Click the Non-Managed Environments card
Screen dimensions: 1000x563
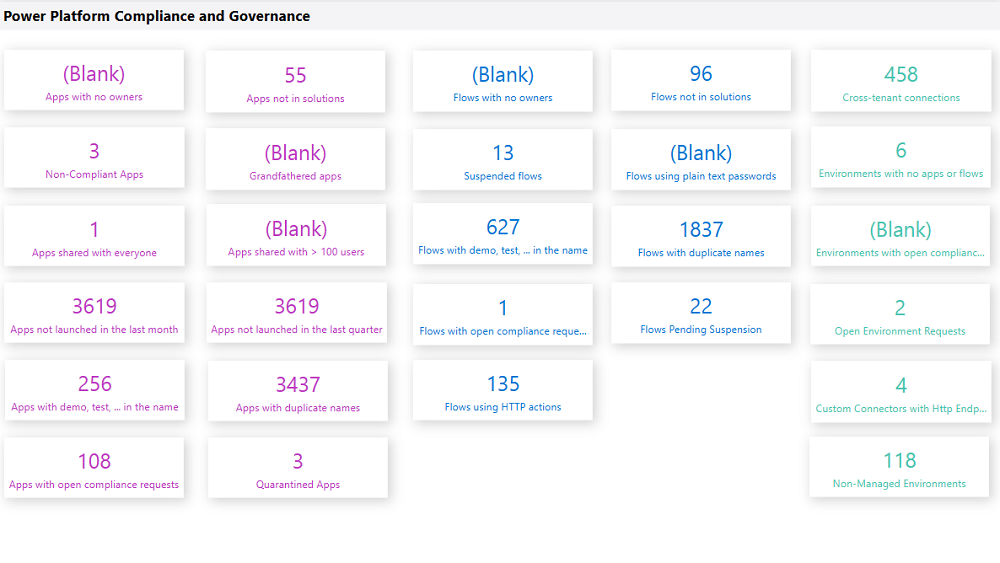(899, 467)
